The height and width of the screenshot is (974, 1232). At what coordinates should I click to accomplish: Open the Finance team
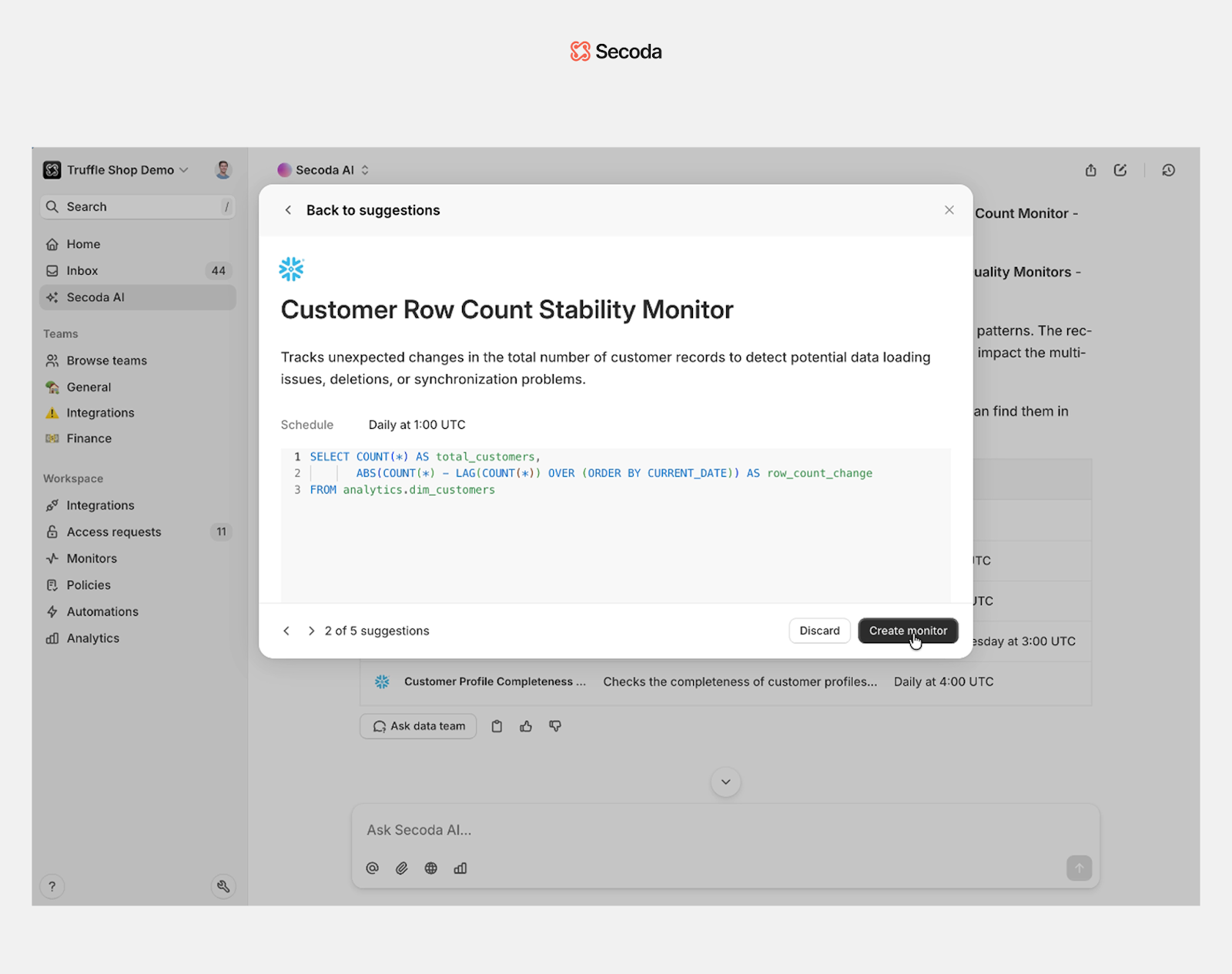pyautogui.click(x=138, y=438)
